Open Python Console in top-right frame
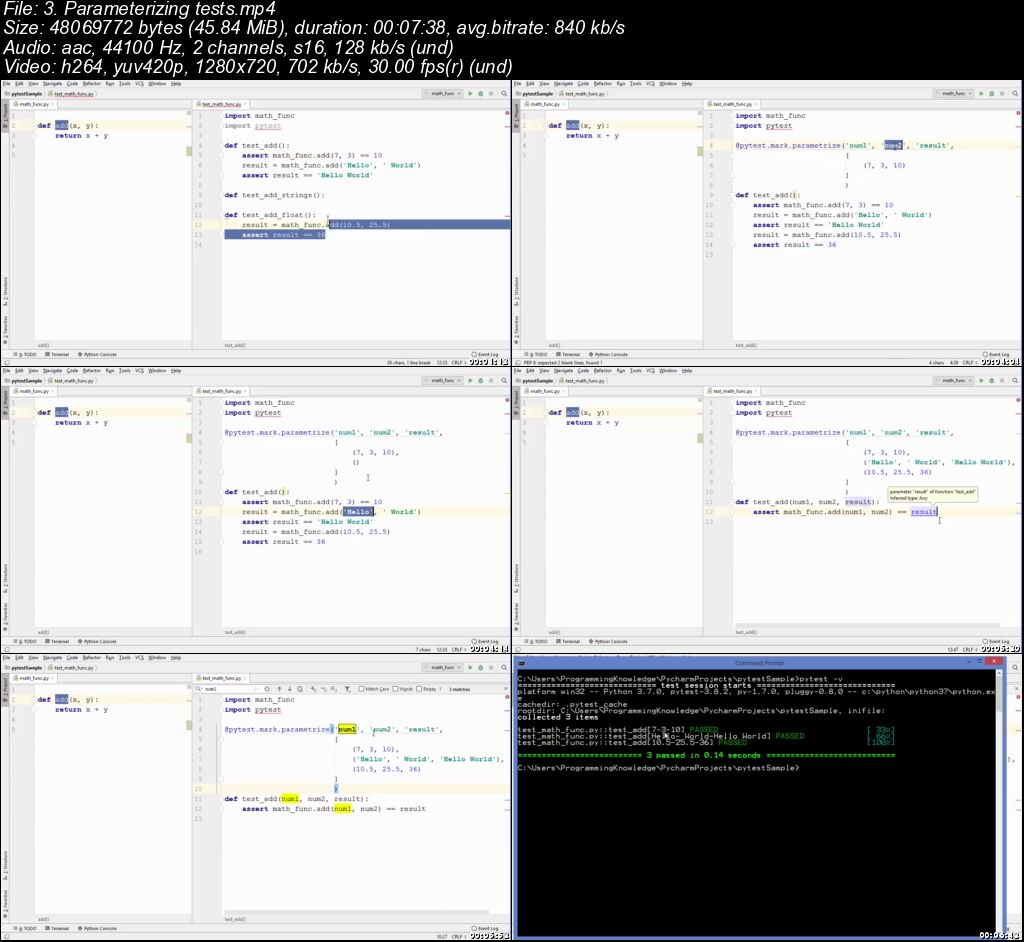Image resolution: width=1024 pixels, height=942 pixels. [608, 354]
